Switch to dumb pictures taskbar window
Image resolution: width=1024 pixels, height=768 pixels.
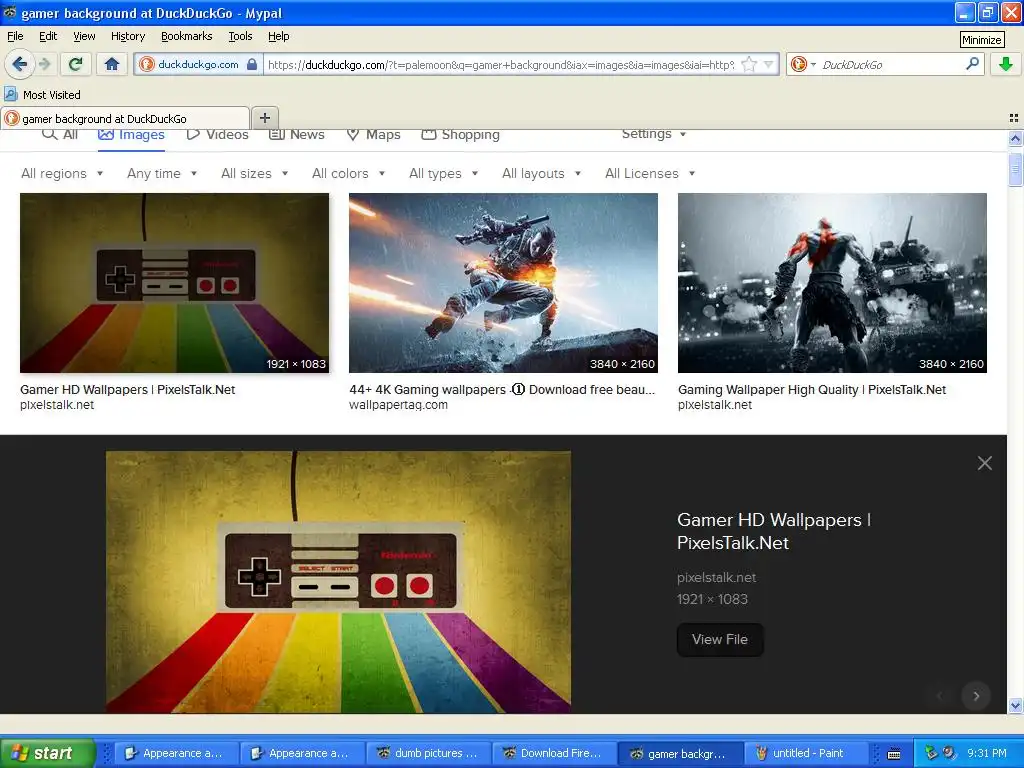pos(428,753)
